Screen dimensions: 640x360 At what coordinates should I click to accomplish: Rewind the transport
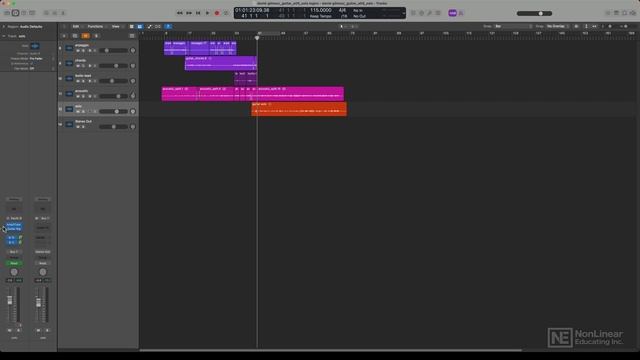[x=180, y=13]
